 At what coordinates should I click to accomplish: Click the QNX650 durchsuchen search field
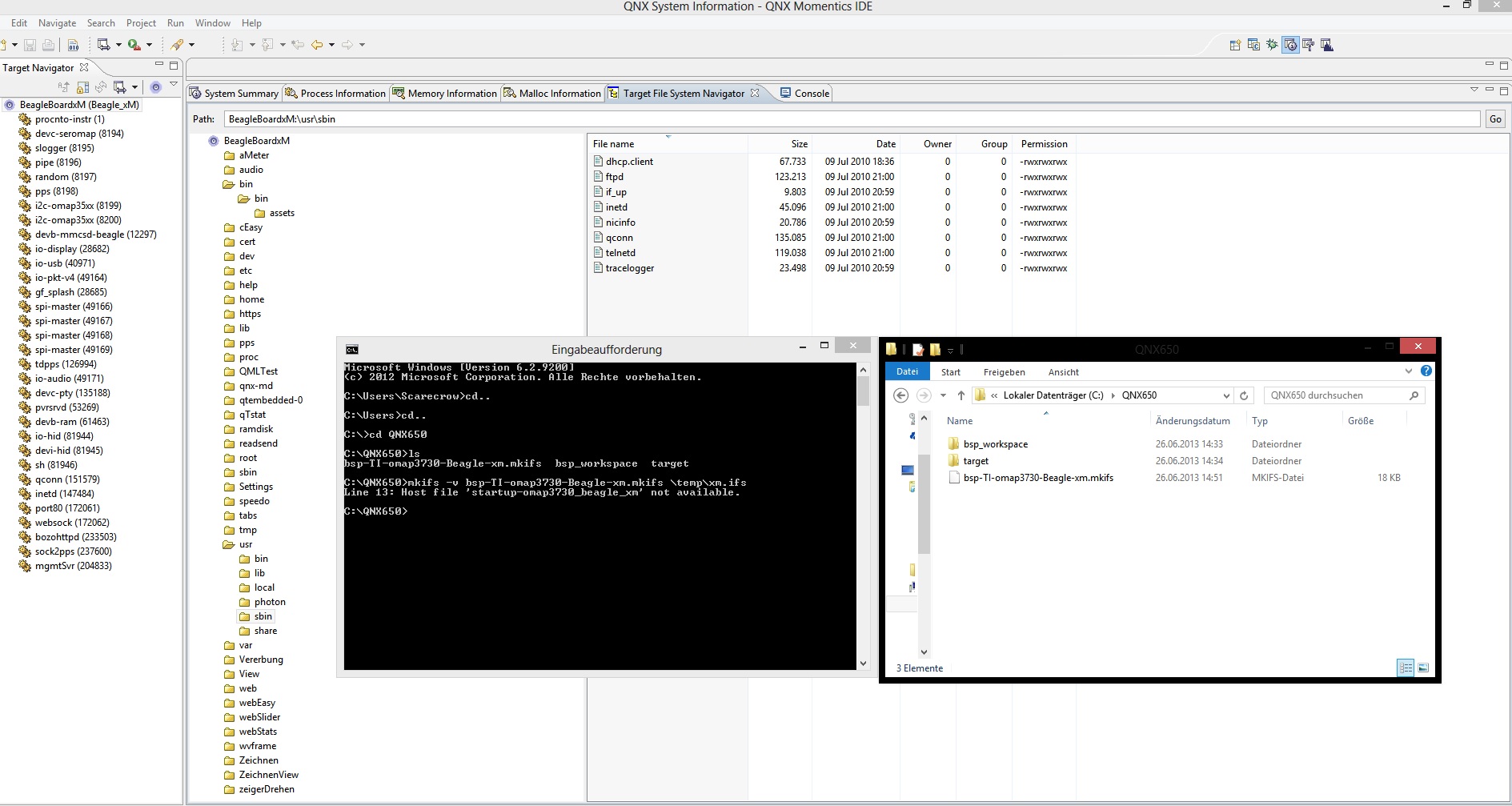click(x=1335, y=395)
